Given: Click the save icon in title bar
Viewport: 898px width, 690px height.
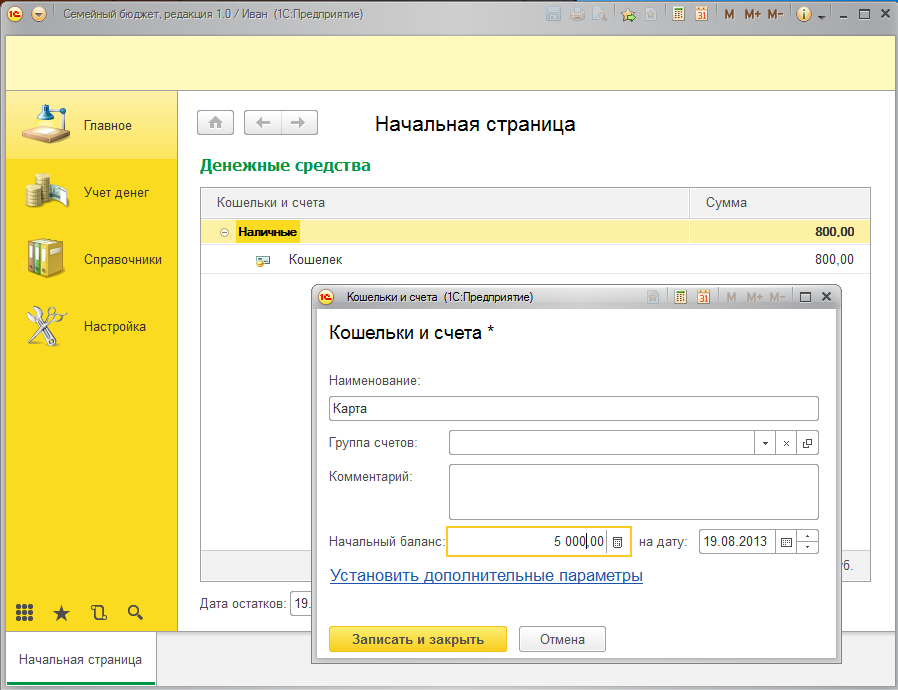Looking at the screenshot, I should point(553,14).
